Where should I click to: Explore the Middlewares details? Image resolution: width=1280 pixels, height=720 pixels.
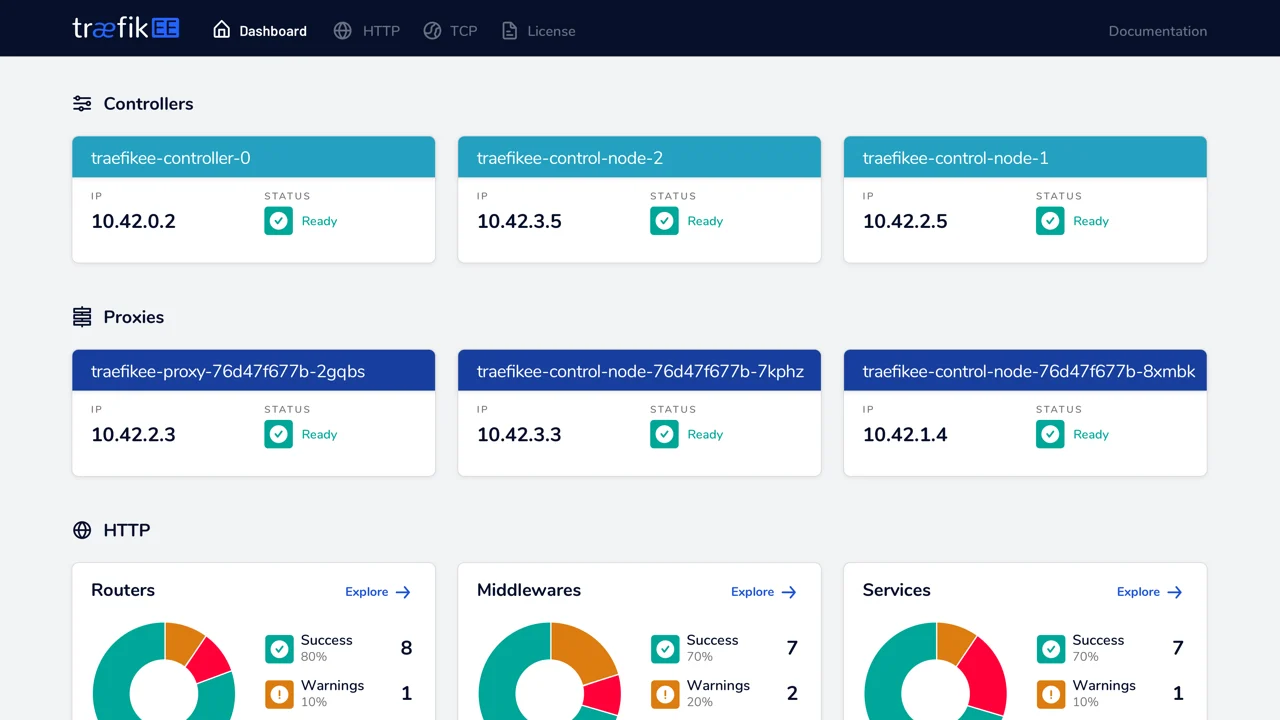tap(764, 592)
